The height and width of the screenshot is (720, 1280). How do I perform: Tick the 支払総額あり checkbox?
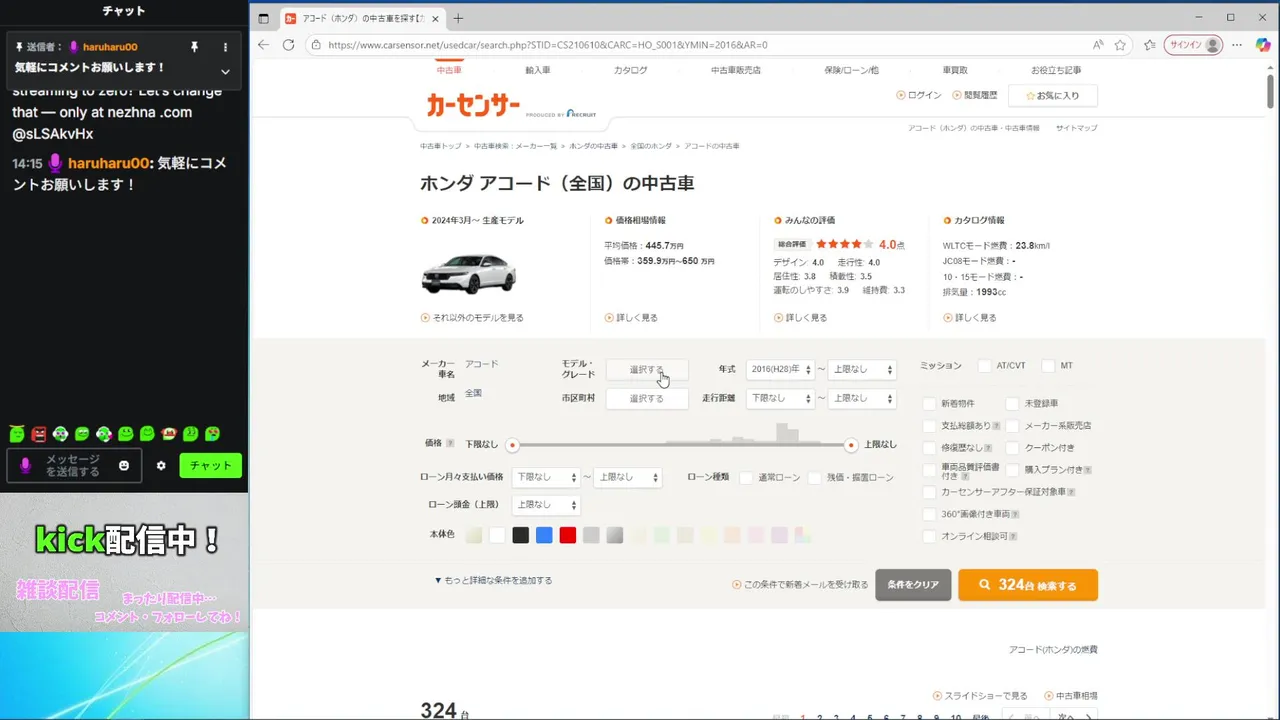click(931, 426)
